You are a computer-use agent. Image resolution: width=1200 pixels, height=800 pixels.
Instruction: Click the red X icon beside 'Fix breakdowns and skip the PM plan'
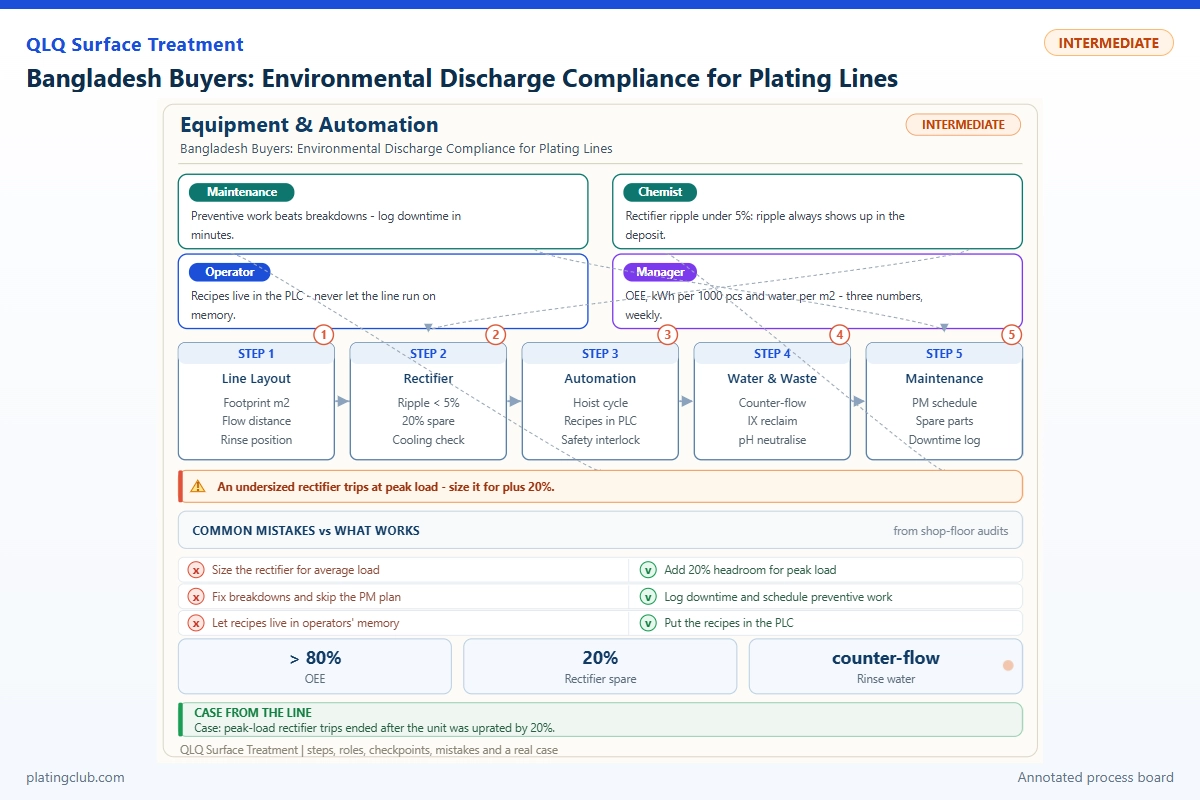(x=196, y=596)
